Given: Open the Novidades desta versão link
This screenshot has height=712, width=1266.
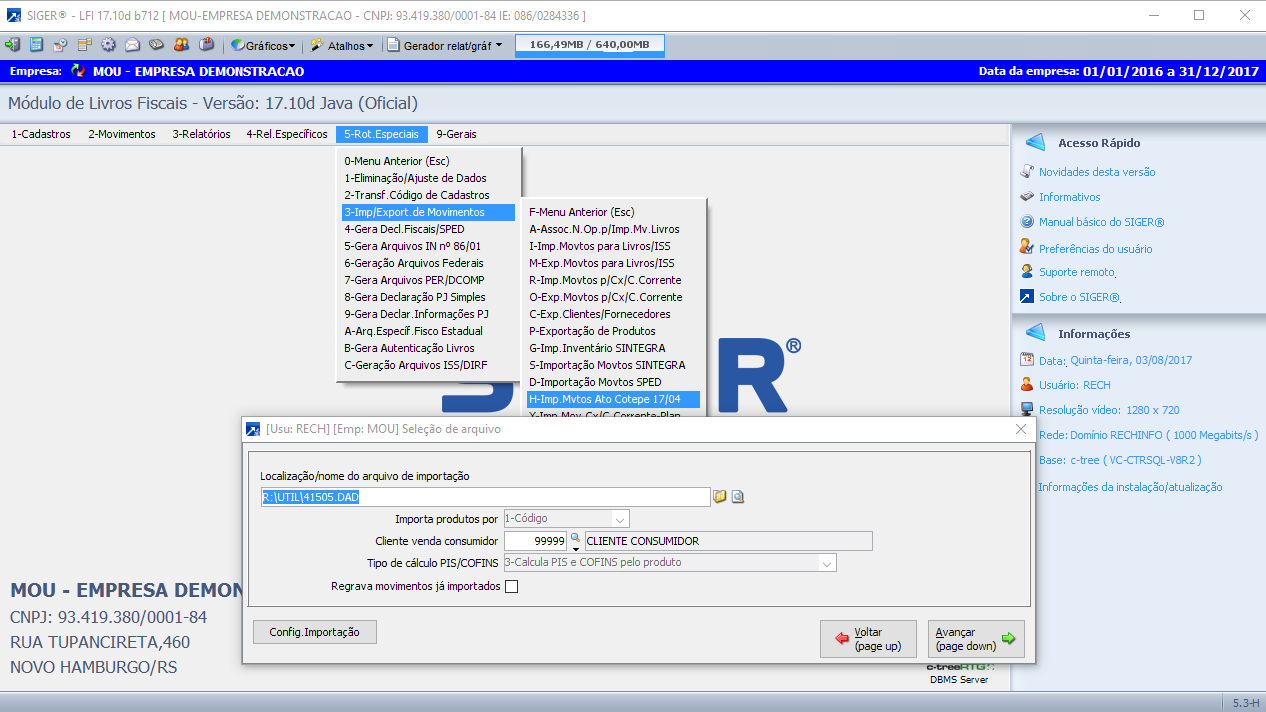Looking at the screenshot, I should coord(1096,172).
